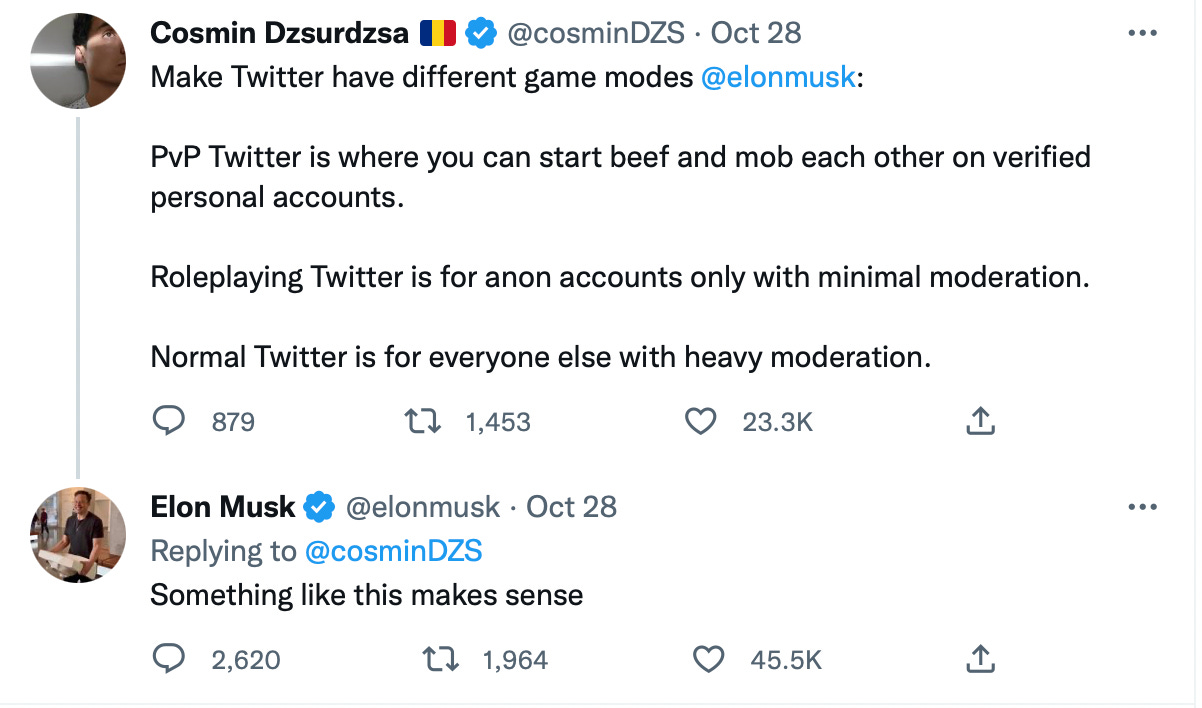
Task: Reply to Elon Musk's tweet via the comment icon
Action: tap(169, 659)
